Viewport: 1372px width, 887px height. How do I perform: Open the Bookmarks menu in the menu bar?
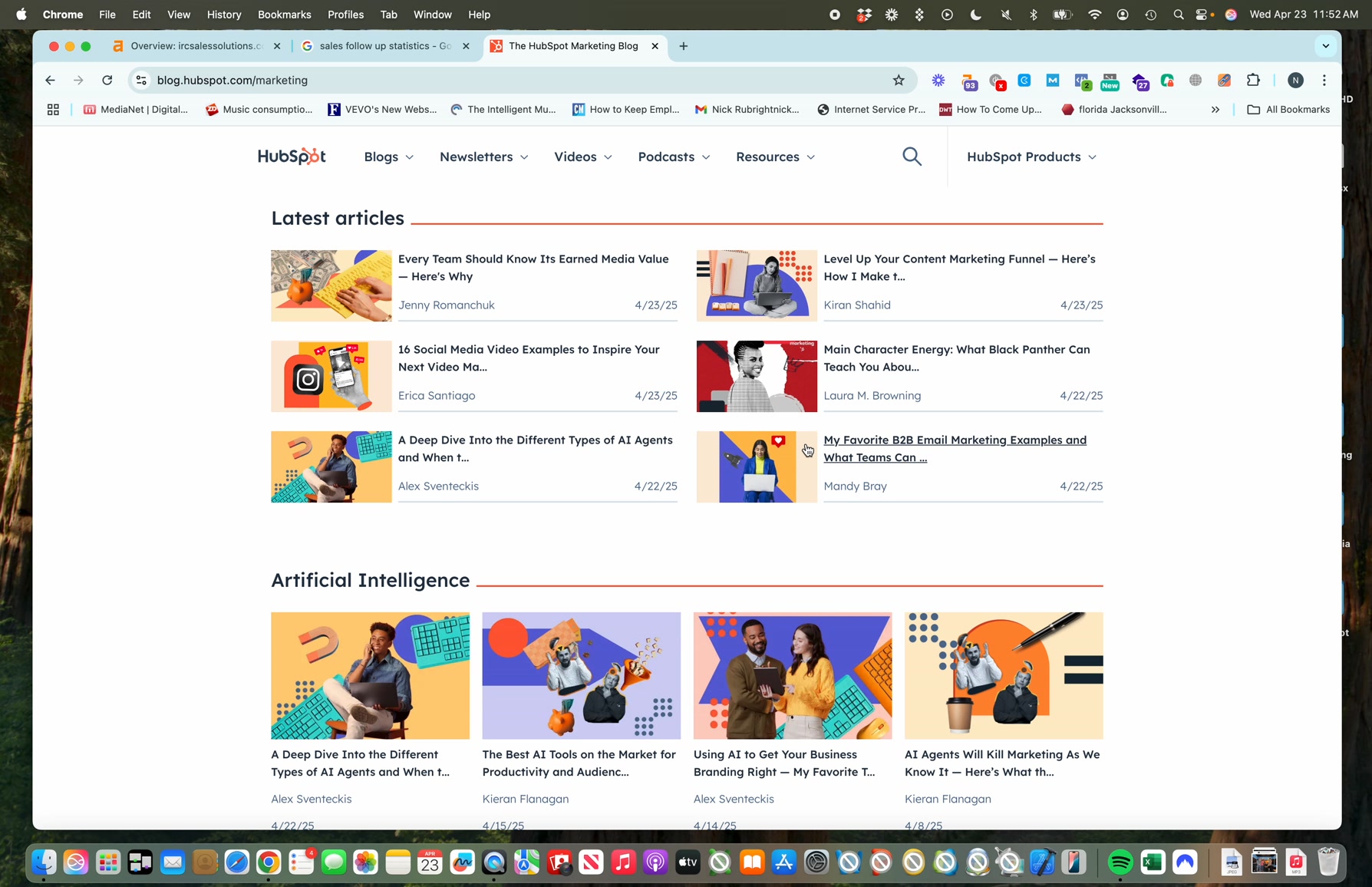tap(284, 15)
